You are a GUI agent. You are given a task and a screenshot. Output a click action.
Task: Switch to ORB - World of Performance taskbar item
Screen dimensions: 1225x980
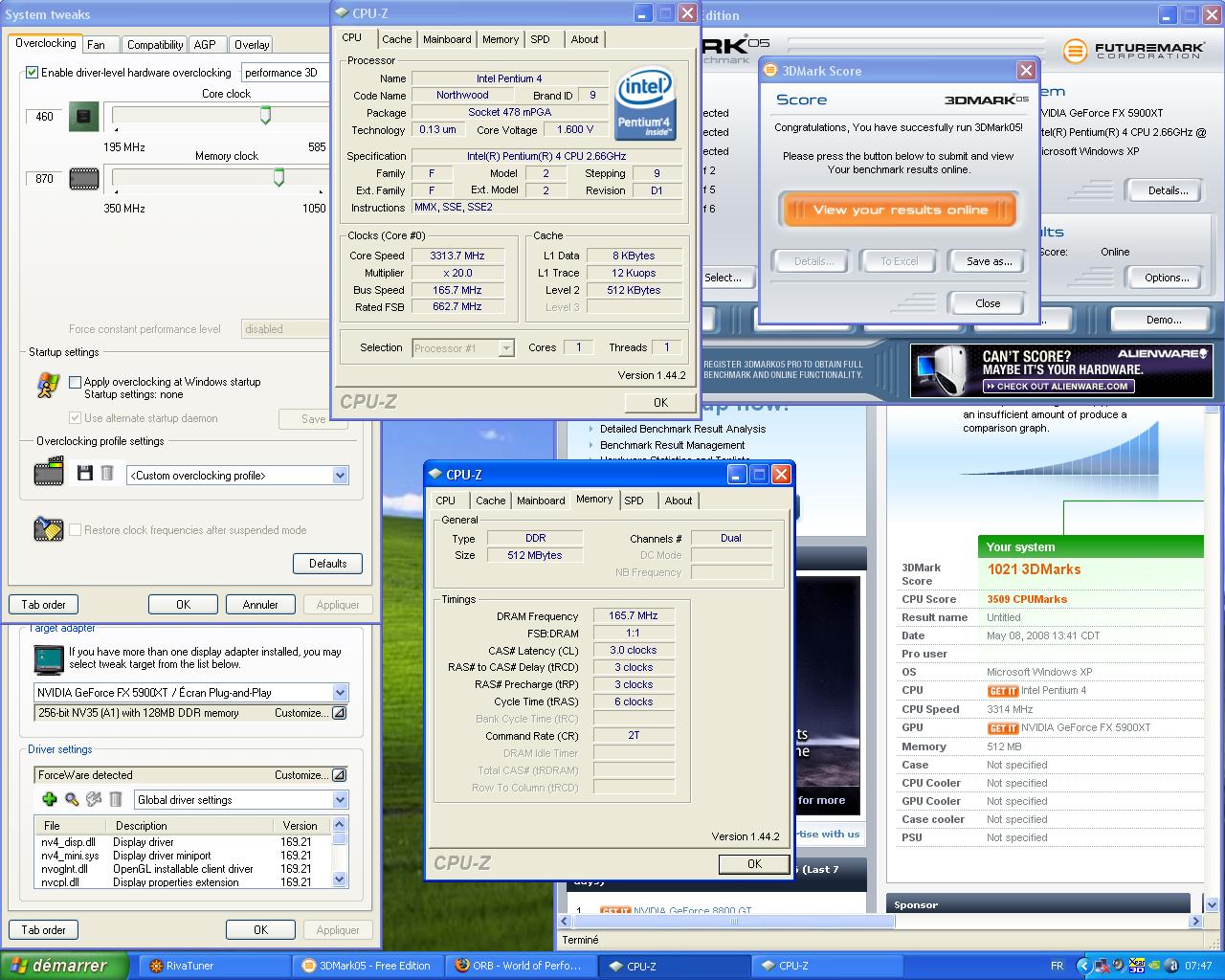[520, 966]
